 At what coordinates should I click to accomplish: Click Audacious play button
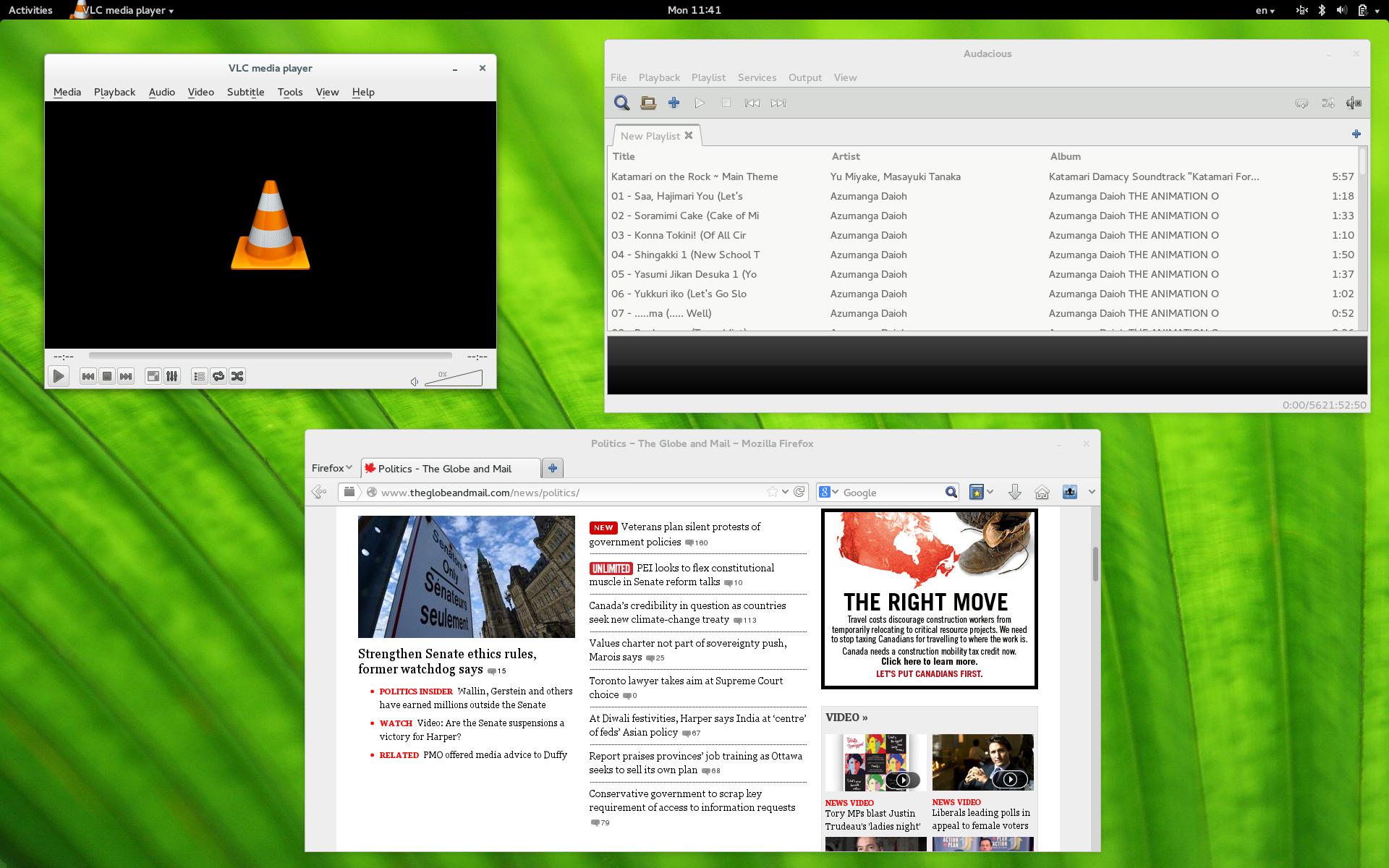coord(700,103)
